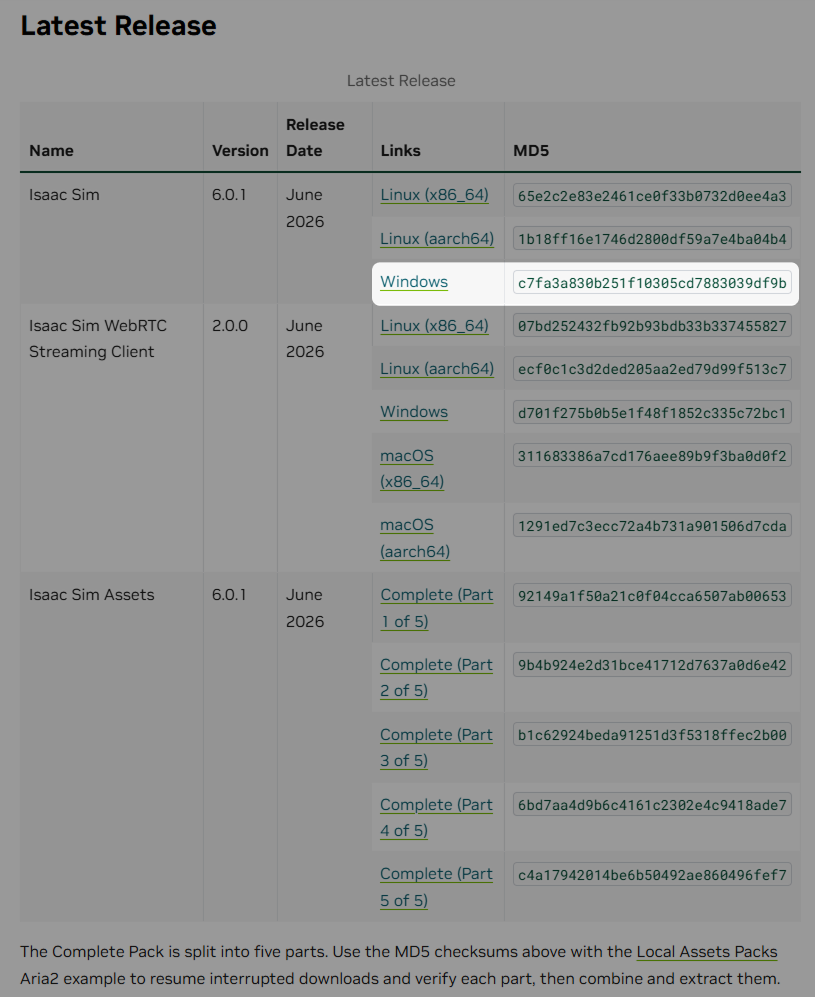Open WebRTC Streaming Client Linux (aarch64) link

pyautogui.click(x=437, y=369)
